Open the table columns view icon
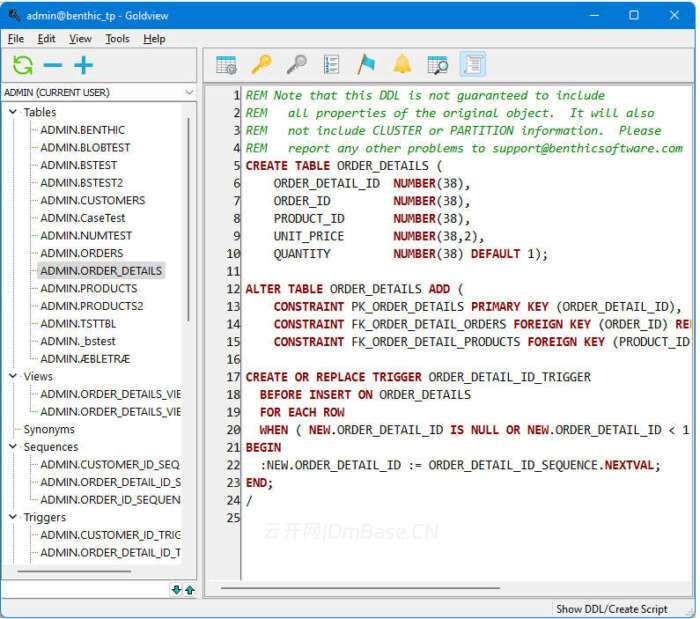 226,65
